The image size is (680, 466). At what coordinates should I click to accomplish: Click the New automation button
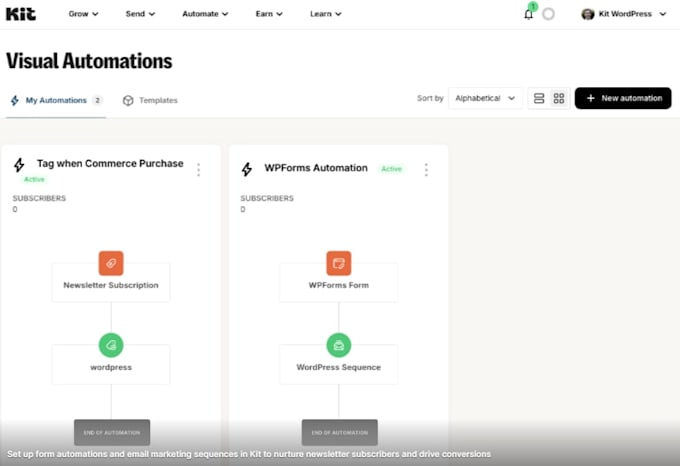point(623,98)
